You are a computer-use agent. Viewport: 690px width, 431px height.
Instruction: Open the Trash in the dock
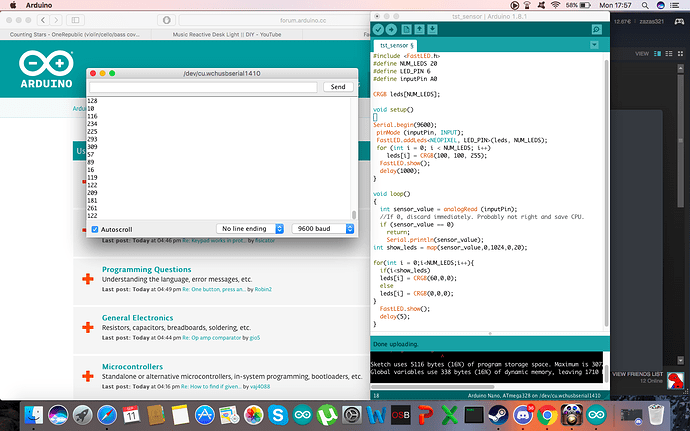click(656, 415)
